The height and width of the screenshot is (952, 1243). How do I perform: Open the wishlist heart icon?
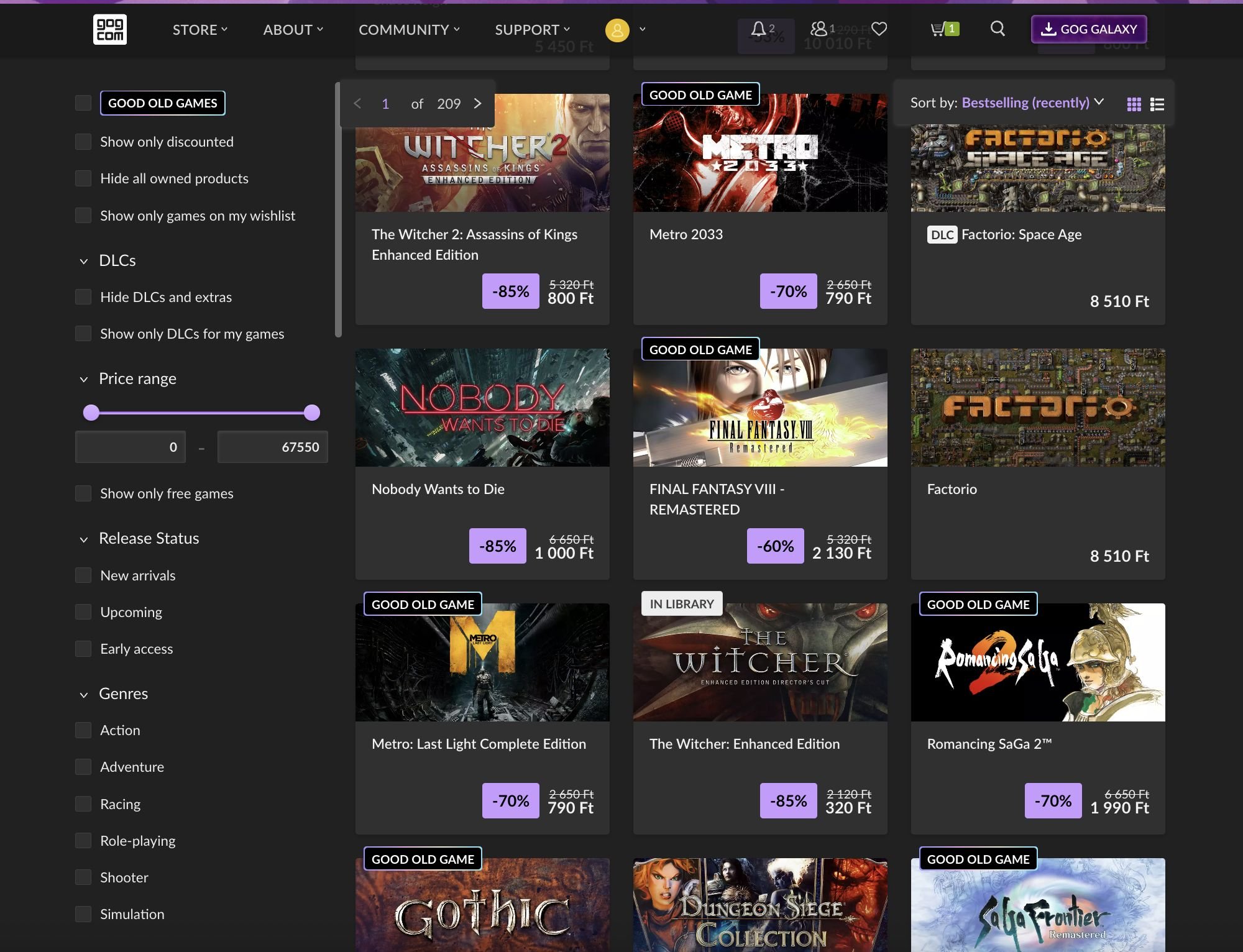pos(879,29)
